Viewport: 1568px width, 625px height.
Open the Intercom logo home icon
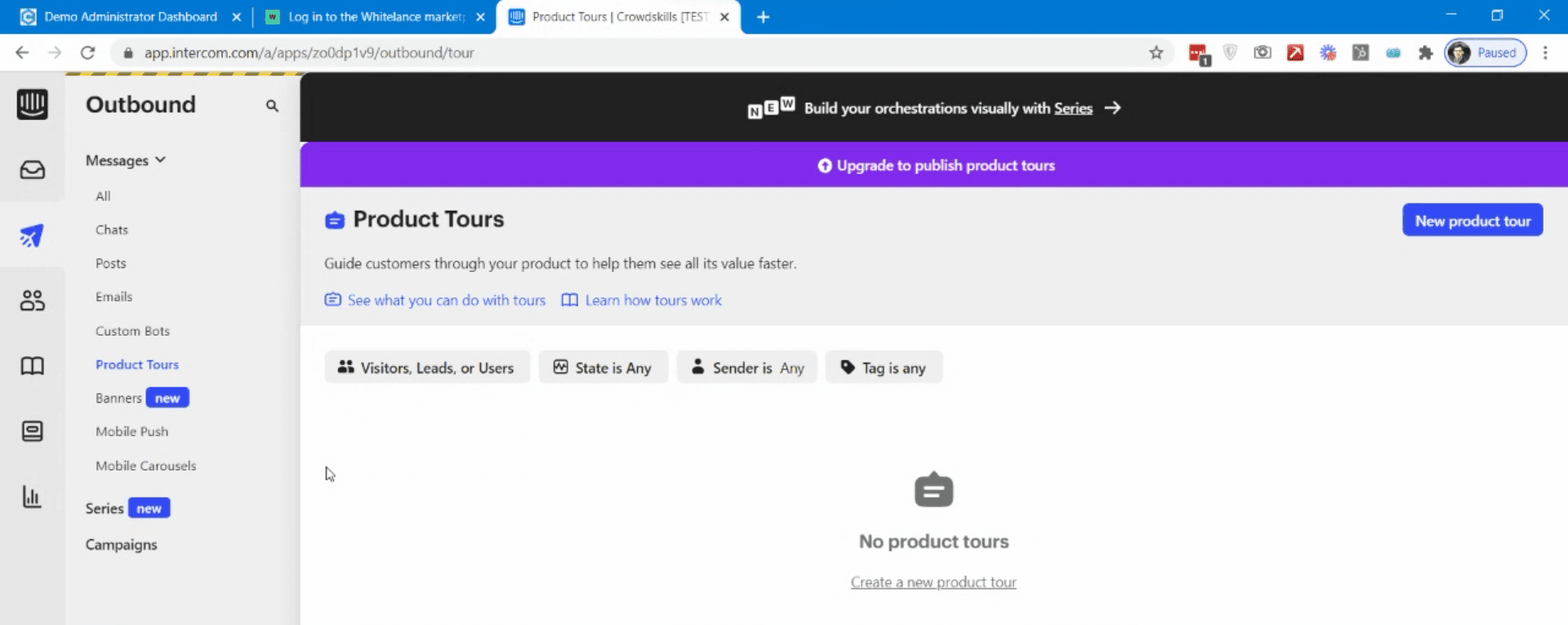32,105
